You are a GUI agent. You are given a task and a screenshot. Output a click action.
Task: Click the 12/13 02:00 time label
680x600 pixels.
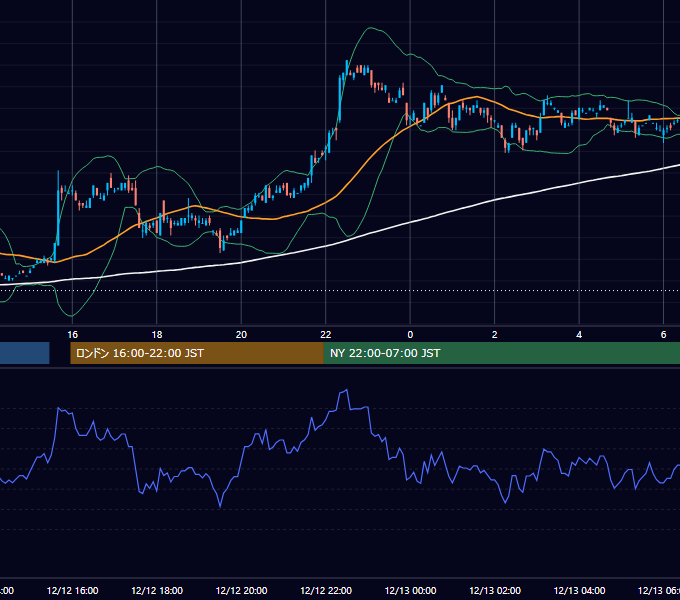[x=495, y=590]
